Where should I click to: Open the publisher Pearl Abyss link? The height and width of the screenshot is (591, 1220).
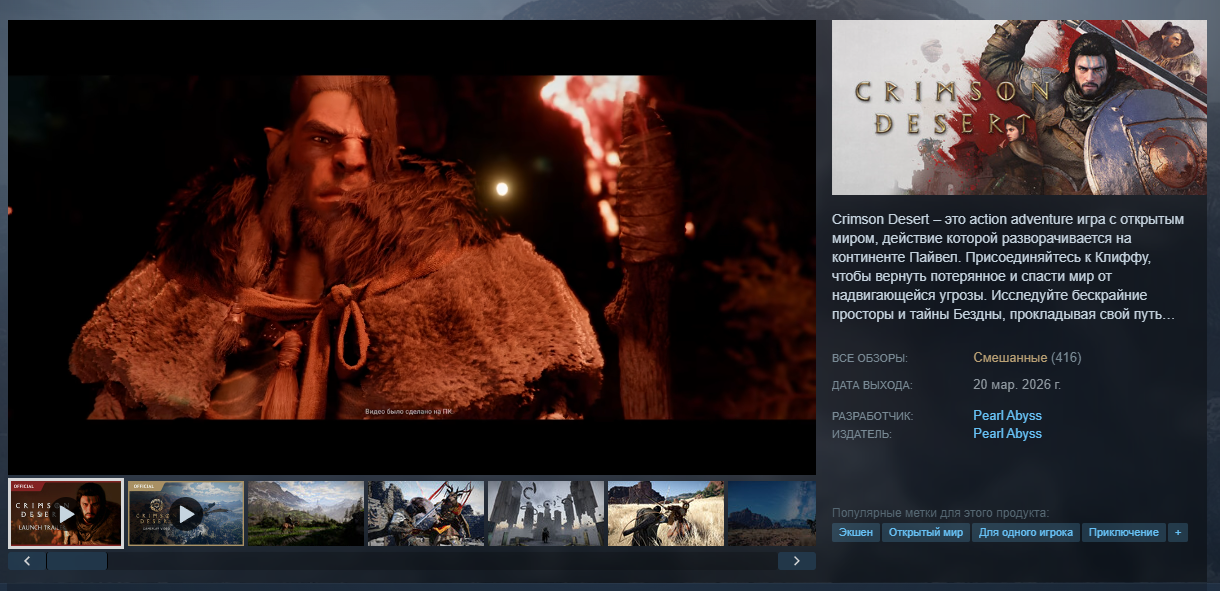tap(1007, 433)
